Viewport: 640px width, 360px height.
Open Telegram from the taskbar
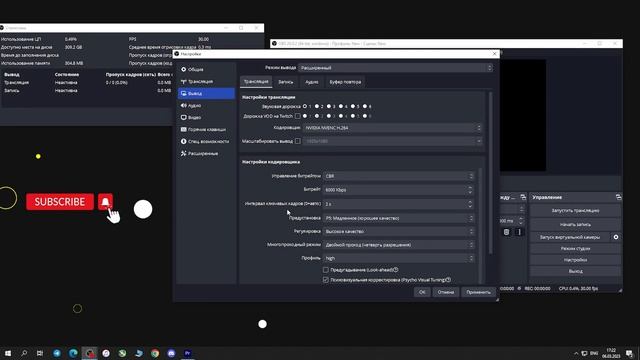(x=57, y=353)
